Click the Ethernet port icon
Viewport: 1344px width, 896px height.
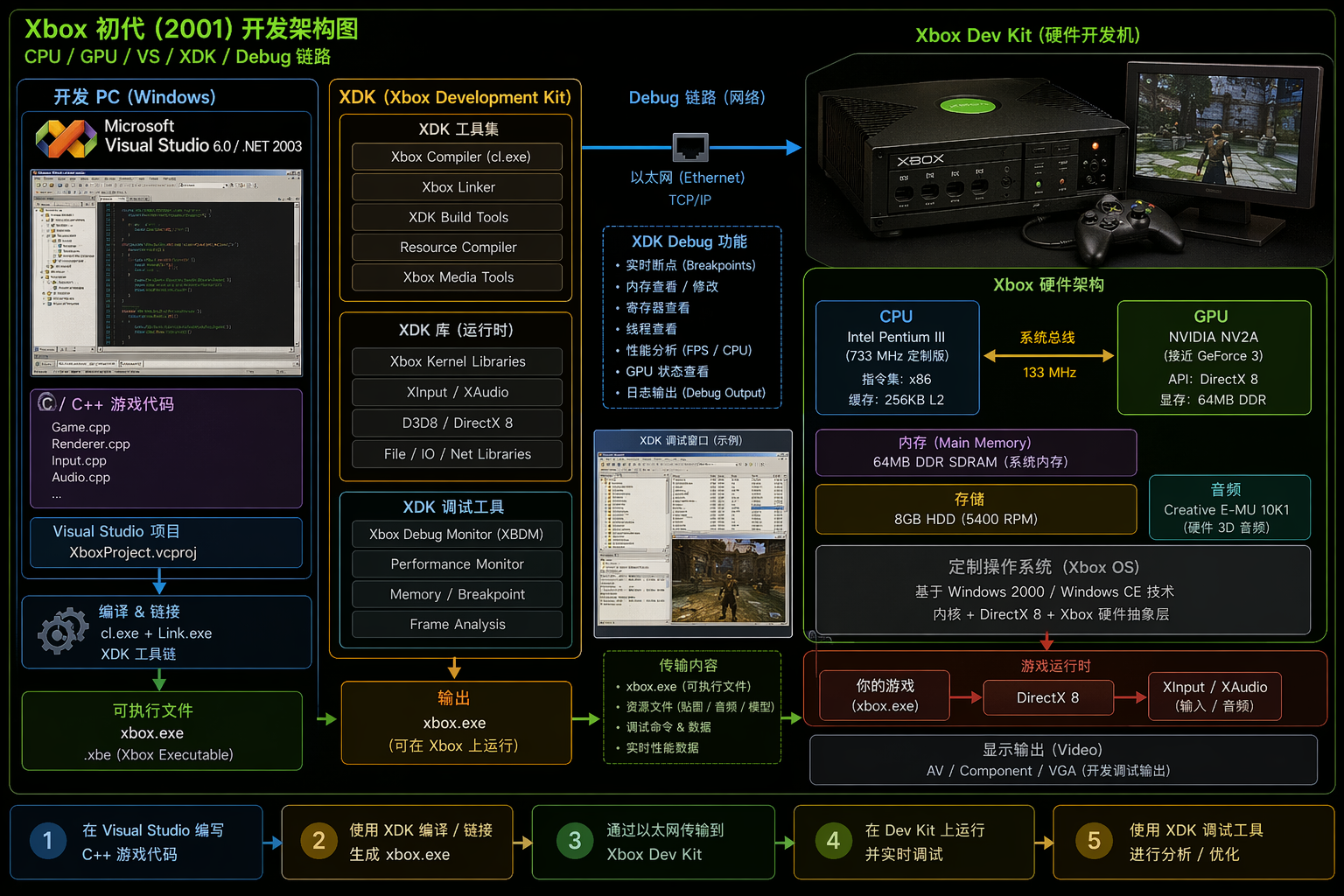(689, 147)
